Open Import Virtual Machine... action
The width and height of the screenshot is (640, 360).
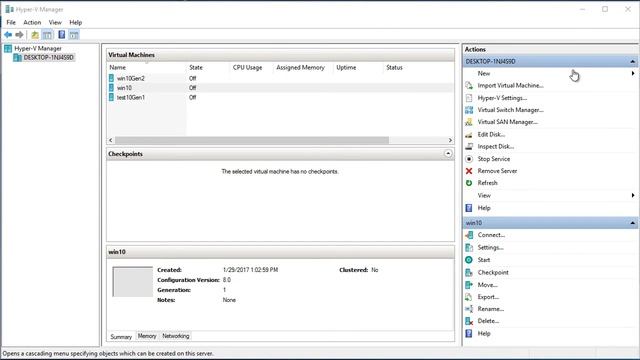coord(510,85)
